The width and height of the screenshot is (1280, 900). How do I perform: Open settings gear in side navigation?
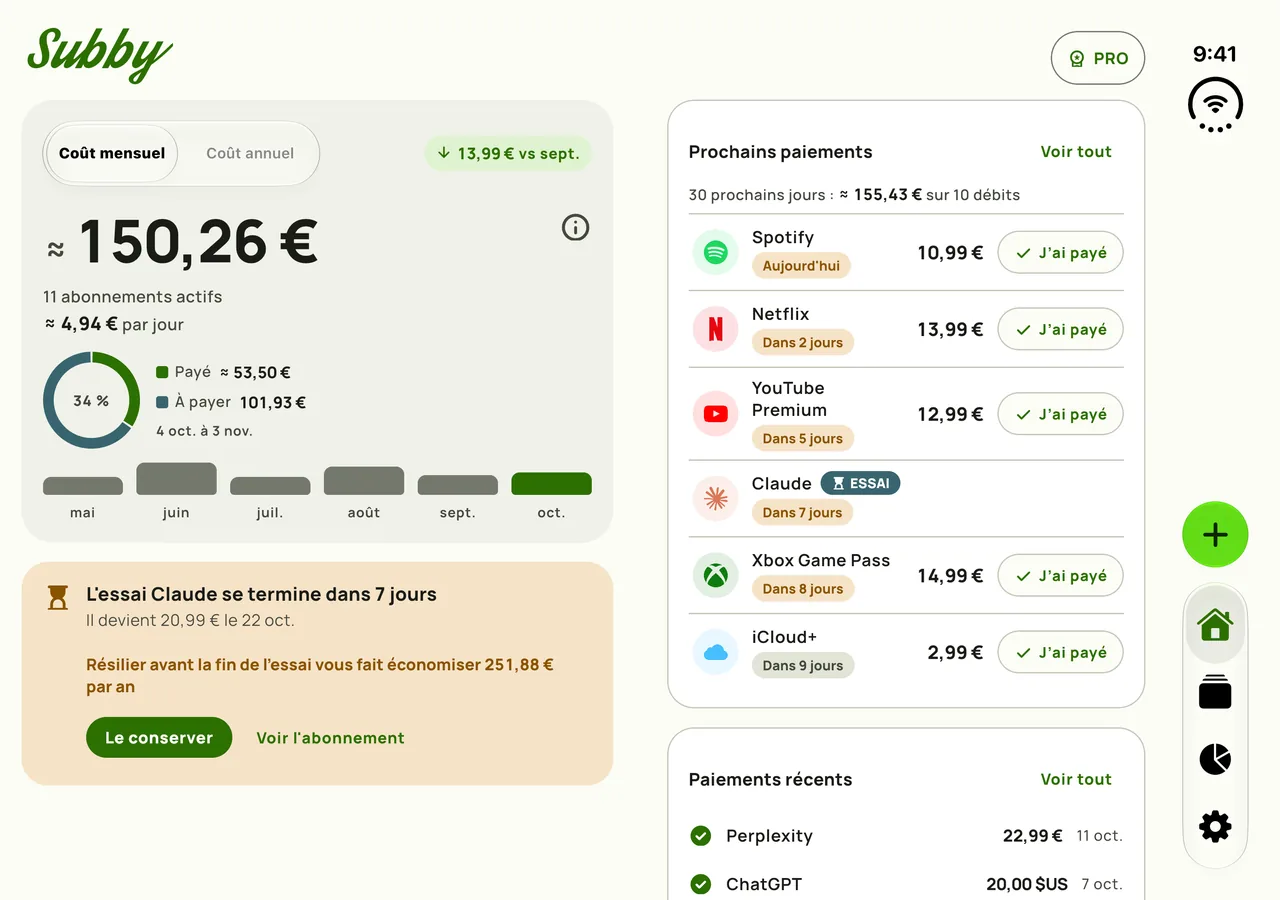coord(1215,826)
